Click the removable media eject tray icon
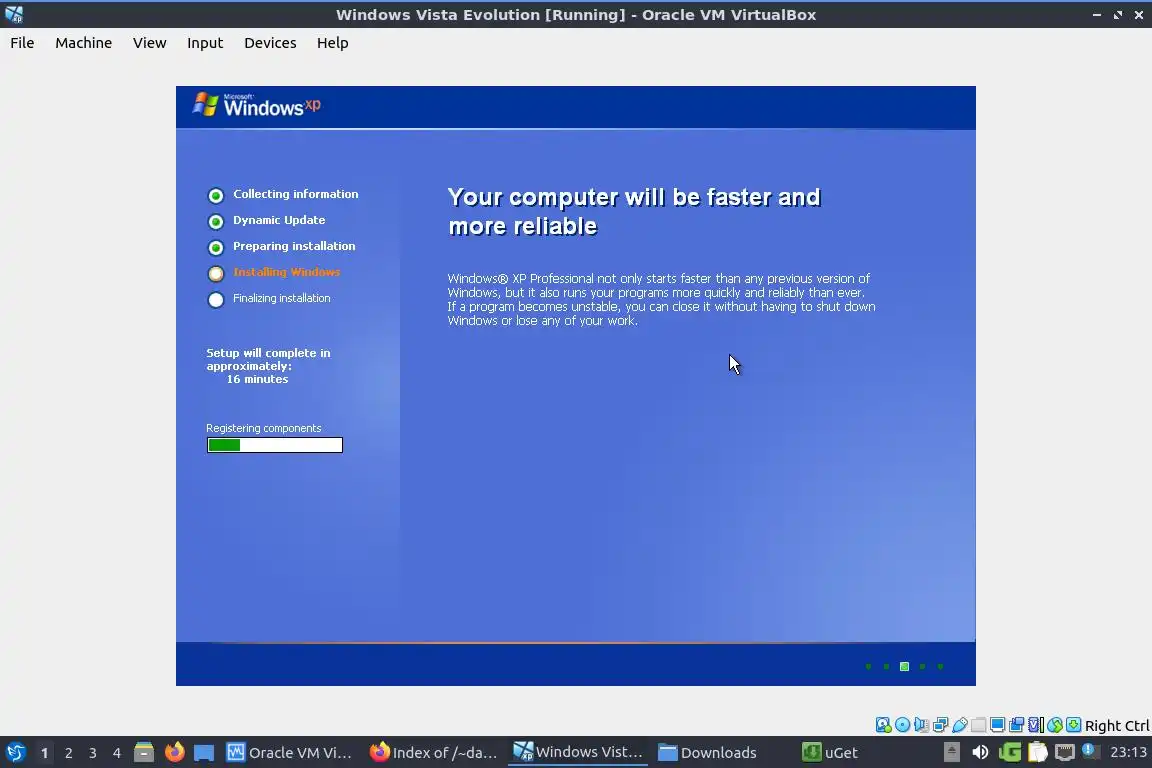The image size is (1152, 768). (951, 752)
